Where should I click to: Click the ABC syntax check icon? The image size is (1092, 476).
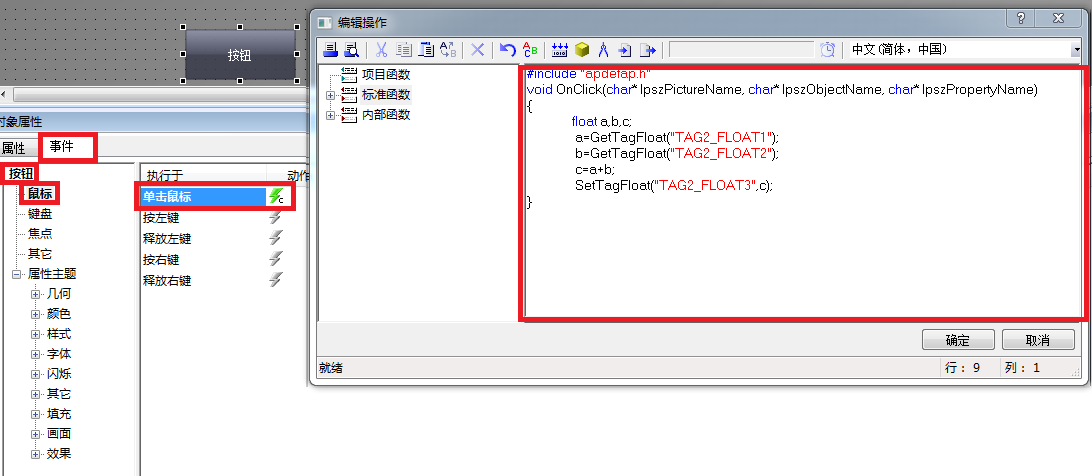click(530, 49)
